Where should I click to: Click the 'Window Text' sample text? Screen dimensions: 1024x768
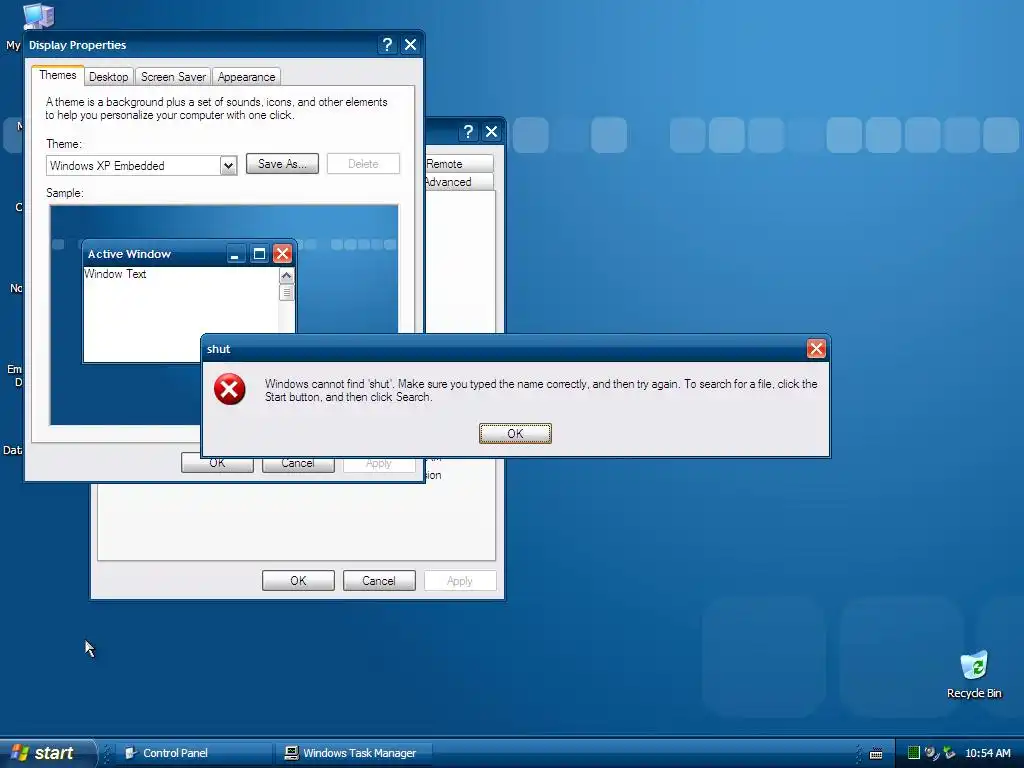[x=115, y=274]
